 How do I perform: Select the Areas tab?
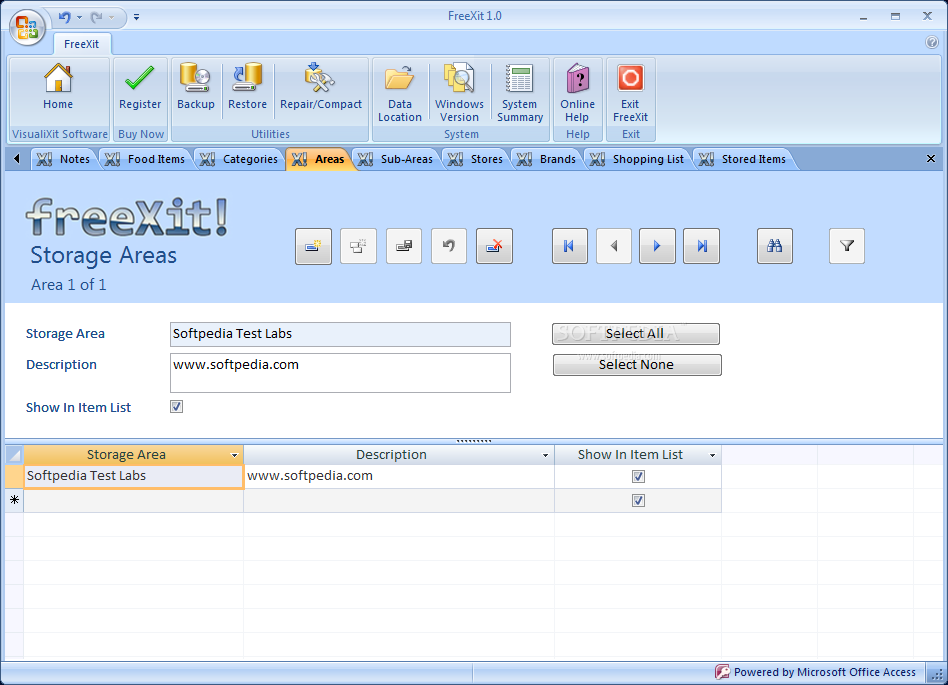(319, 159)
